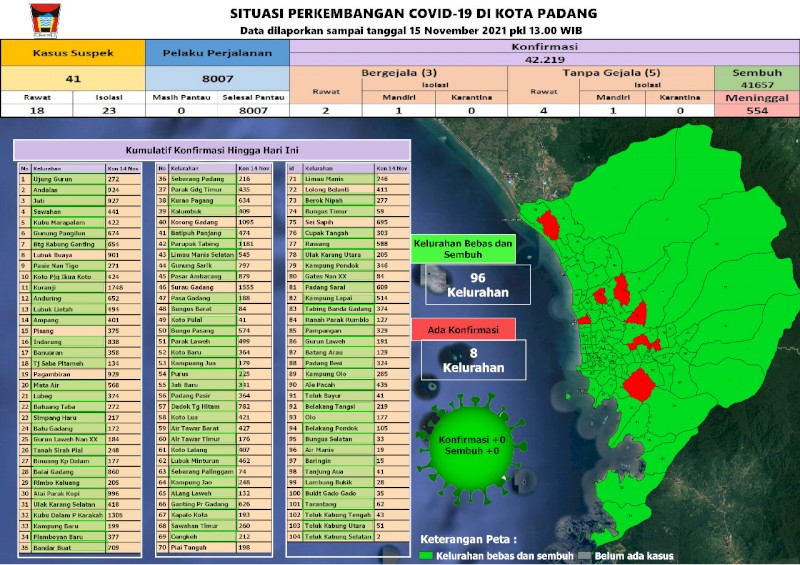800x565 pixels.
Task: Select the 'Parupuk Tabing' row showing 1181
Action: [214, 243]
